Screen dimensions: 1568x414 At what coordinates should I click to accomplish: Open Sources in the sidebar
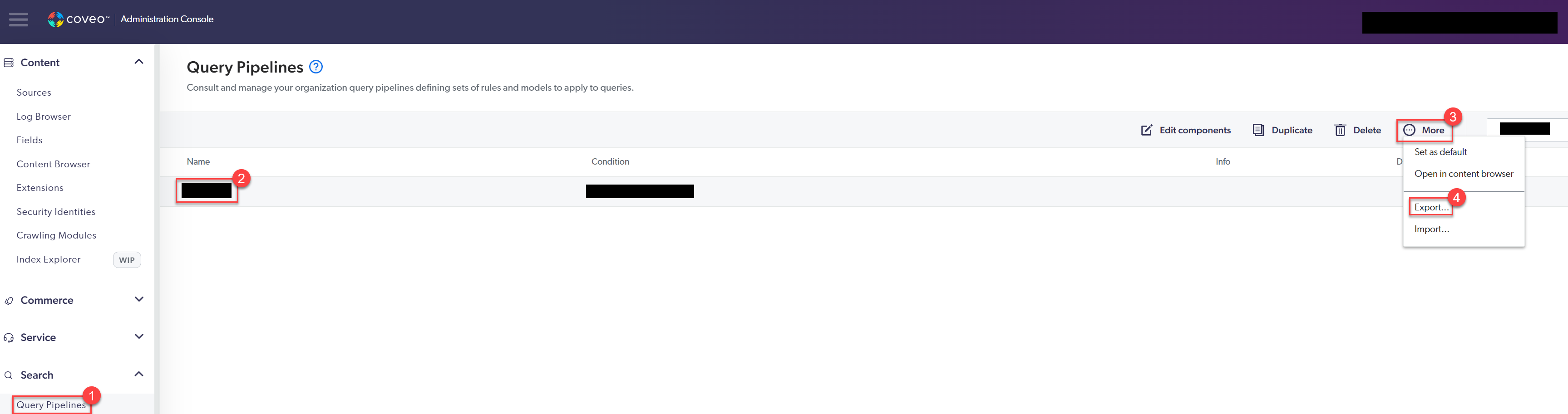click(x=34, y=93)
